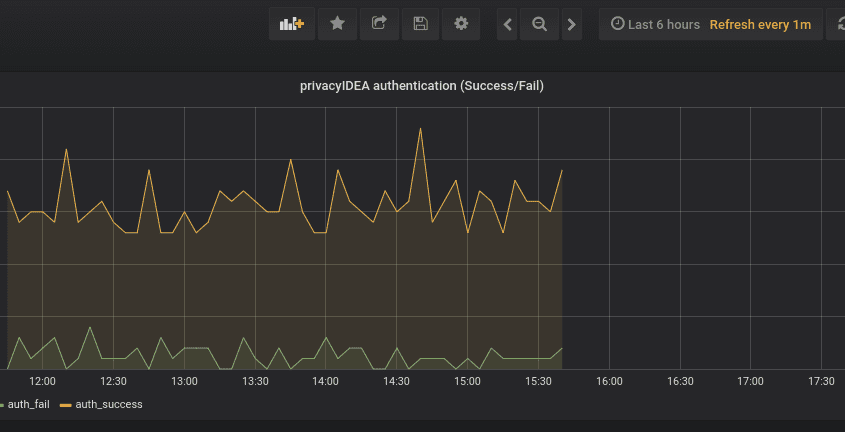Open the Last 6 hours time picker
The image size is (845, 432).
pyautogui.click(x=656, y=24)
